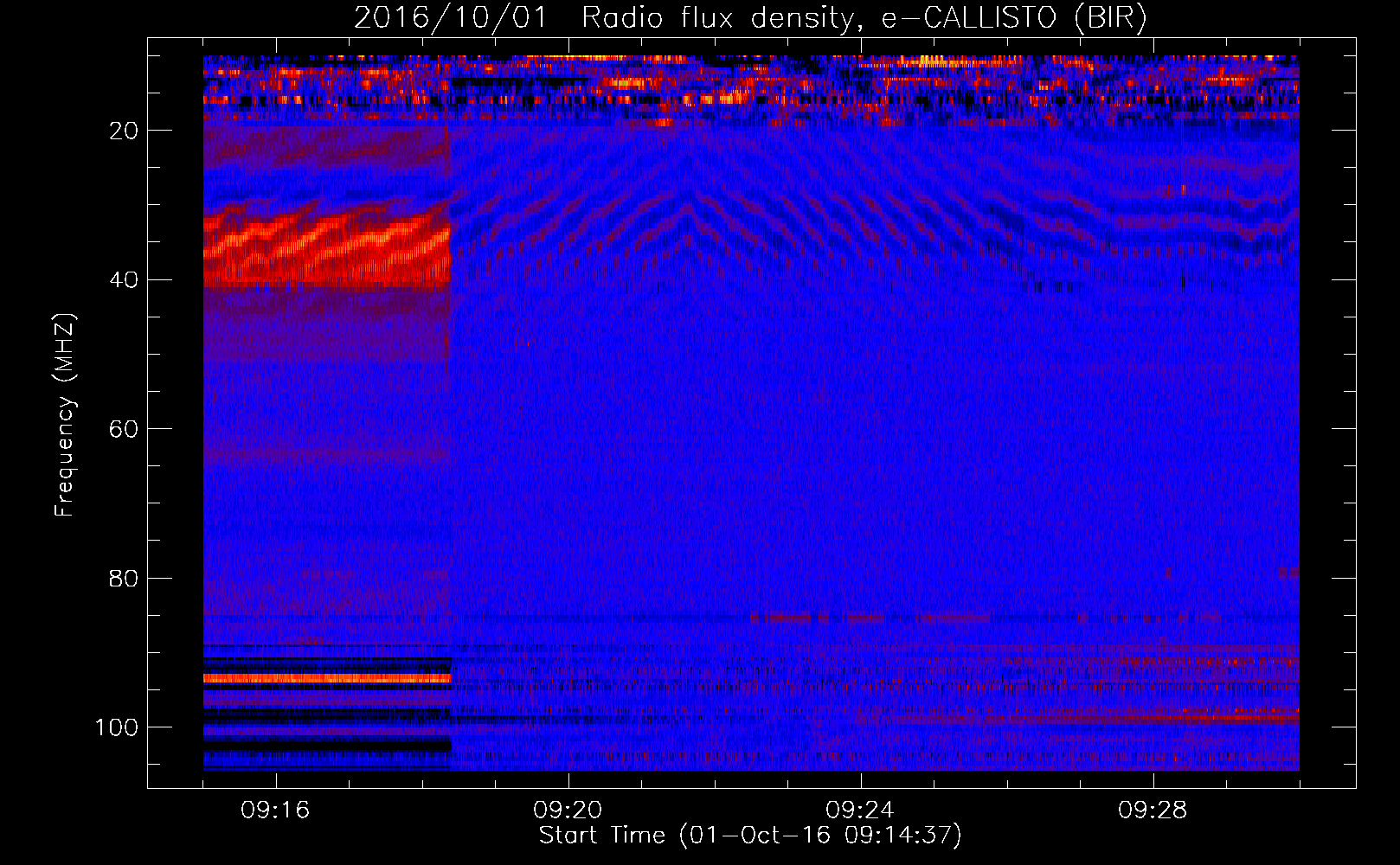
Task: Click the '09:28' time tick label
Action: pyautogui.click(x=1153, y=811)
